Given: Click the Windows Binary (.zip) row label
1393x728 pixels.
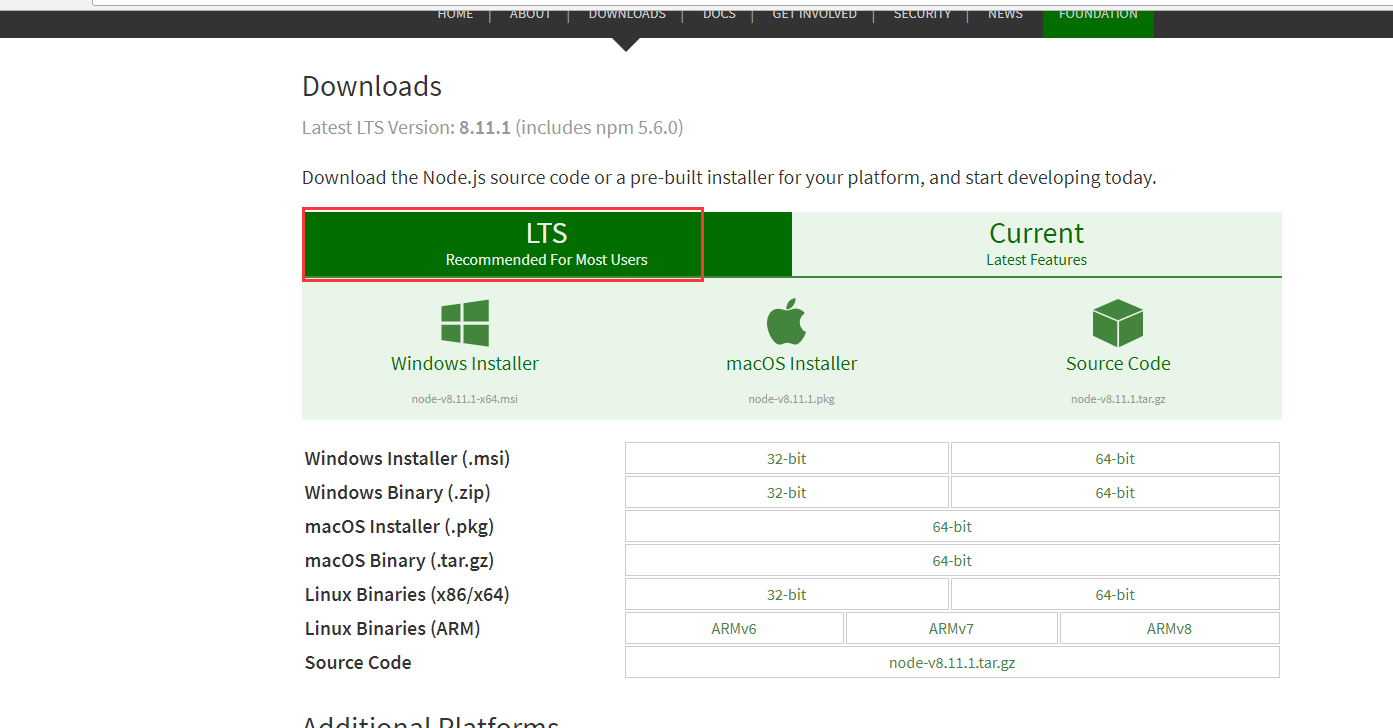Looking at the screenshot, I should click(x=398, y=492).
